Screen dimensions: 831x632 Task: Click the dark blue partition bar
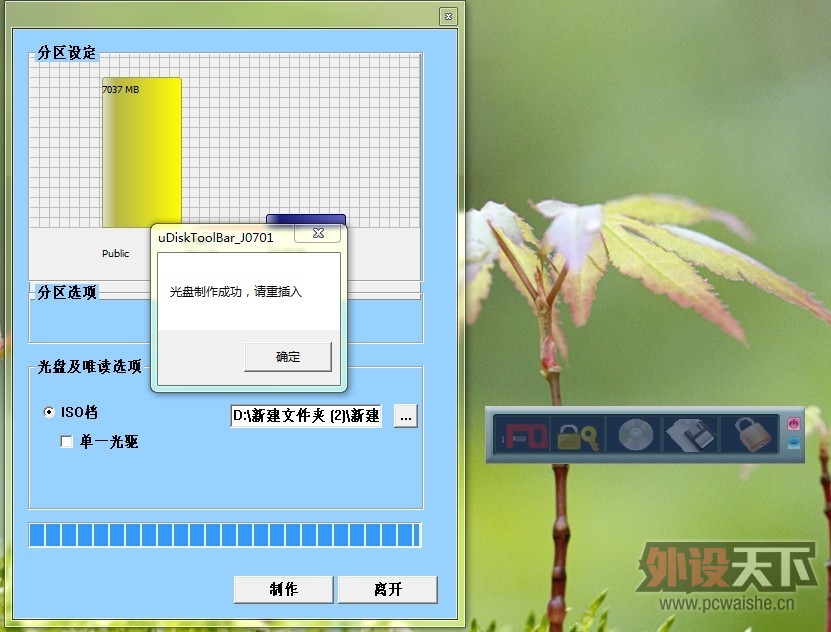(306, 219)
